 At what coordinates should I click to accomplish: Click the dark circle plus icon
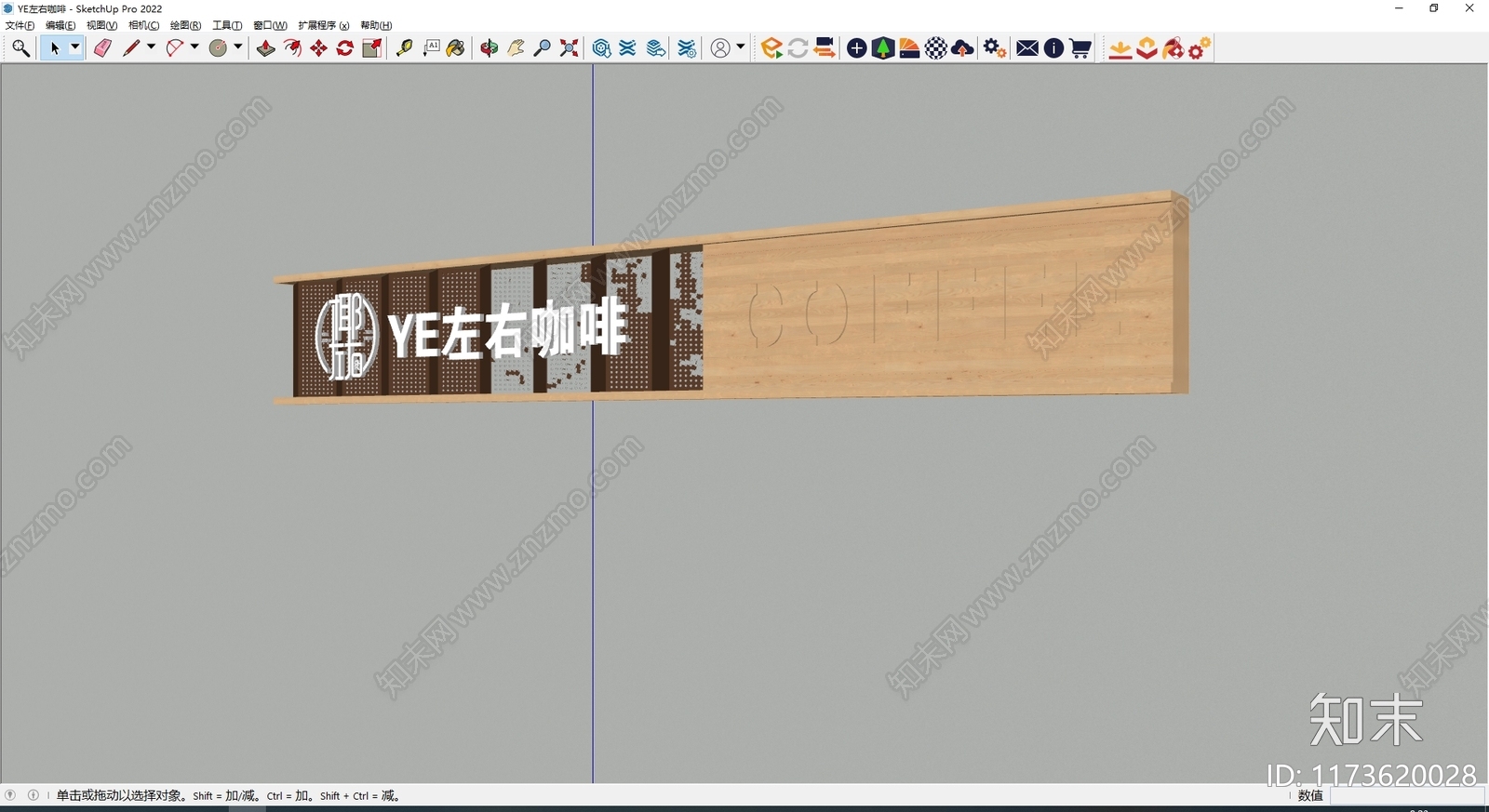point(857,48)
